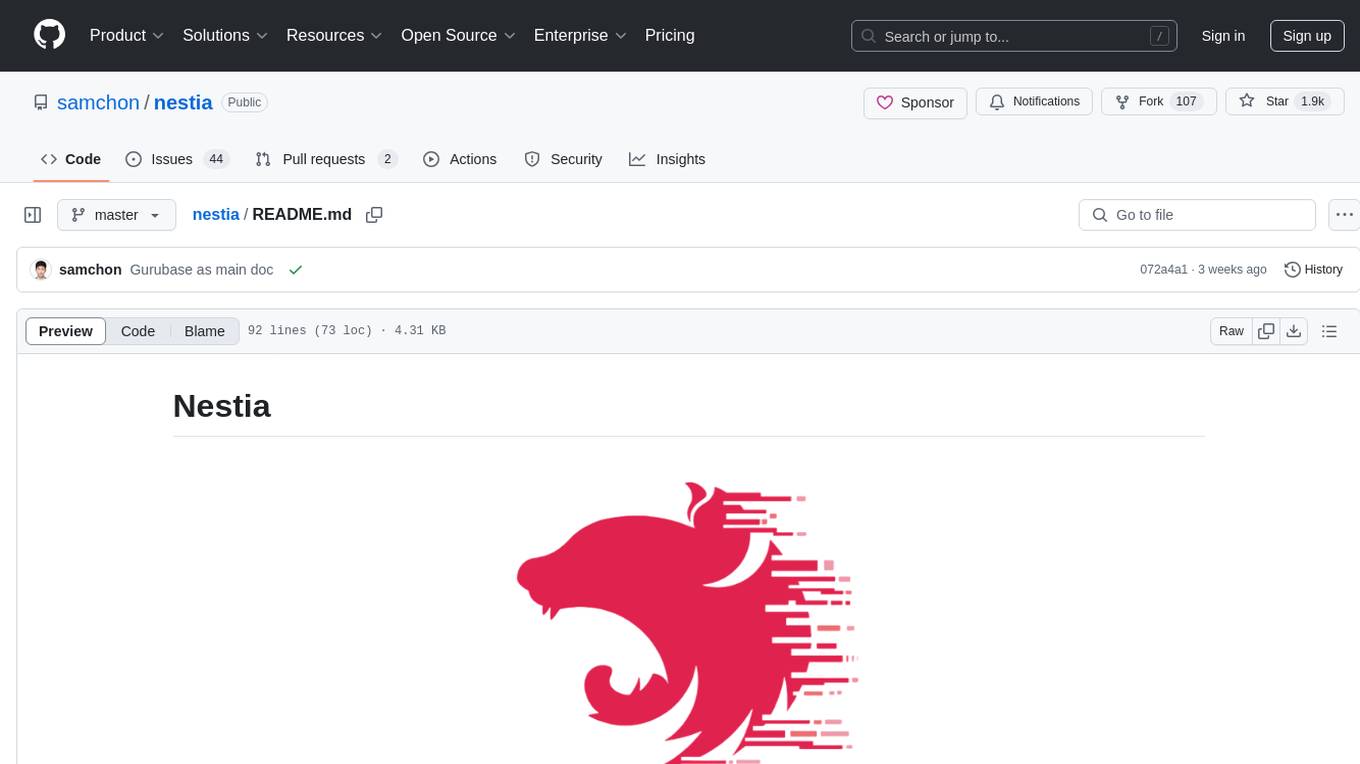
Task: View the file History
Action: [1313, 270]
